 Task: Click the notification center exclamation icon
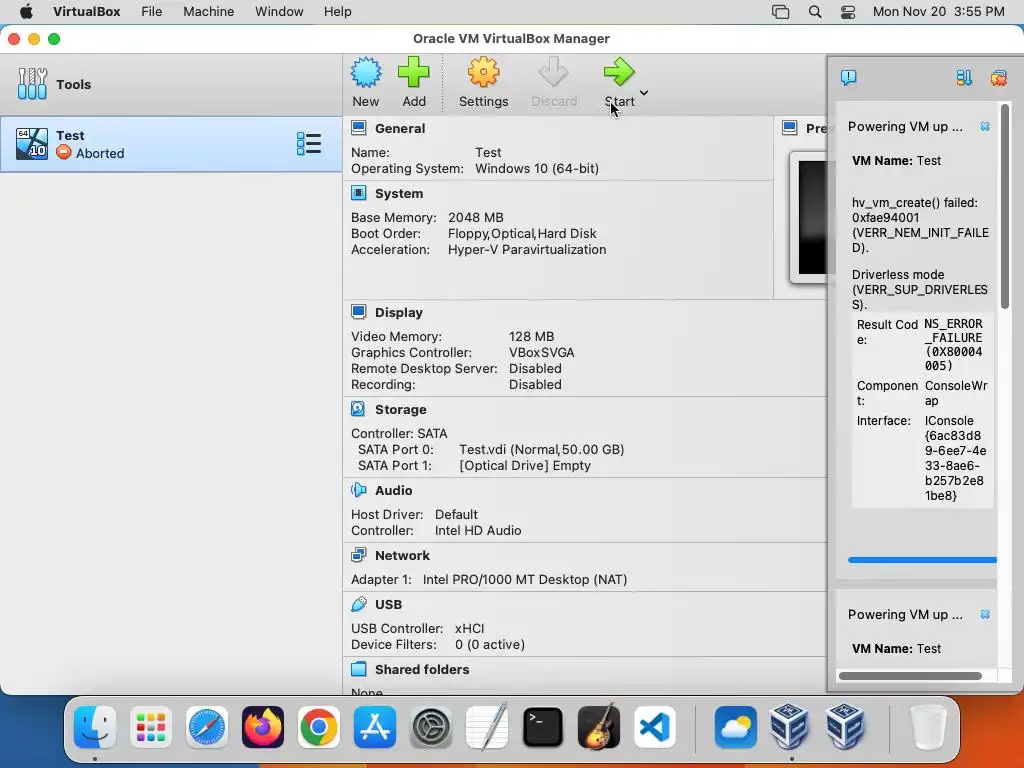pos(848,78)
